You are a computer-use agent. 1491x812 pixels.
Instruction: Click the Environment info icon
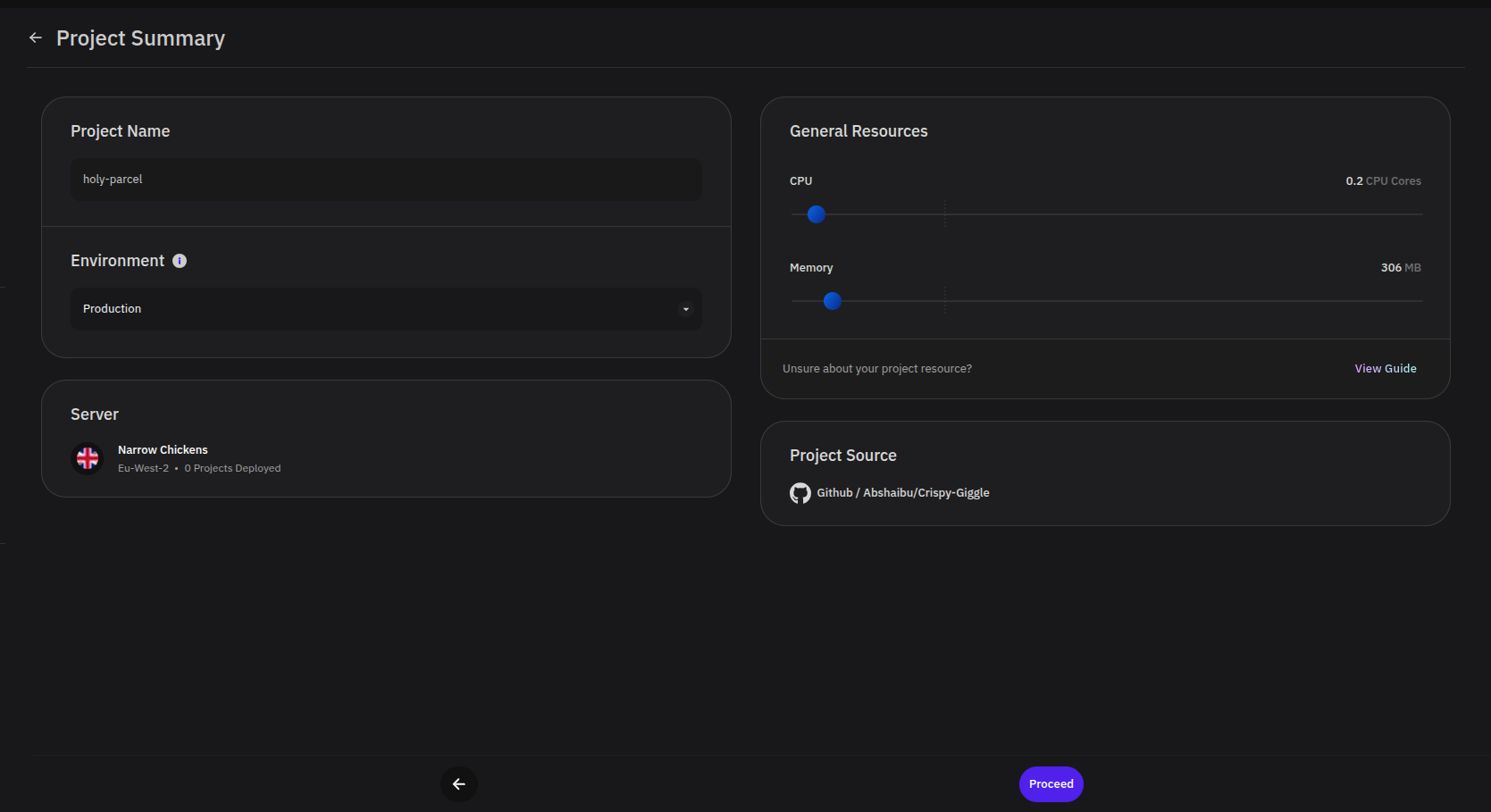coord(180,261)
